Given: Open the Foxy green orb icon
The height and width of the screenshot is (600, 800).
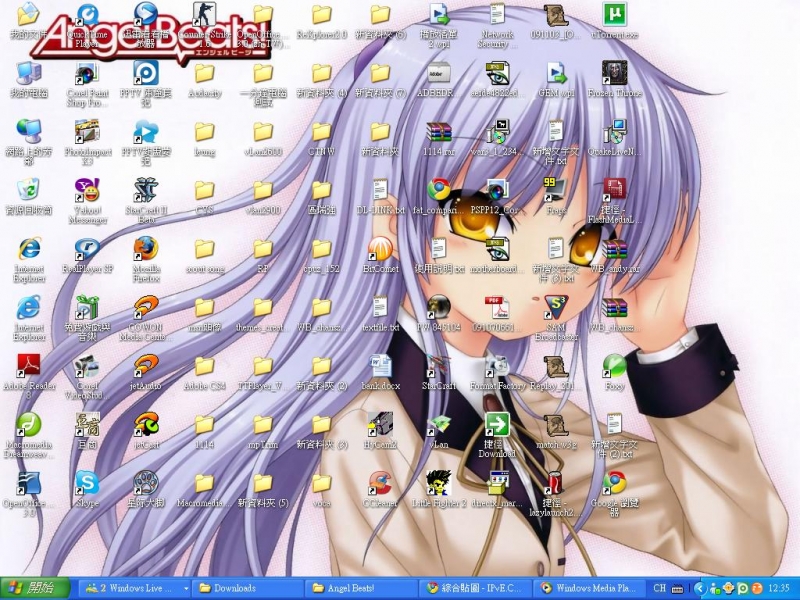Looking at the screenshot, I should click(614, 366).
